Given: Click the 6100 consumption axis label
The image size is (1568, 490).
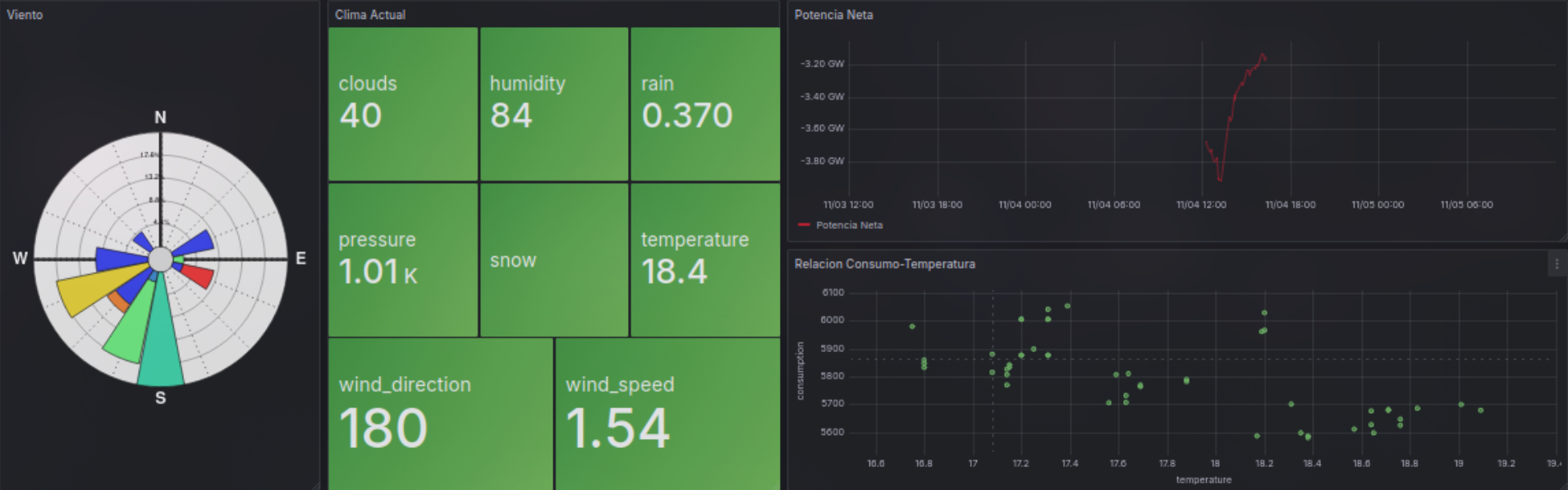Looking at the screenshot, I should pos(832,293).
